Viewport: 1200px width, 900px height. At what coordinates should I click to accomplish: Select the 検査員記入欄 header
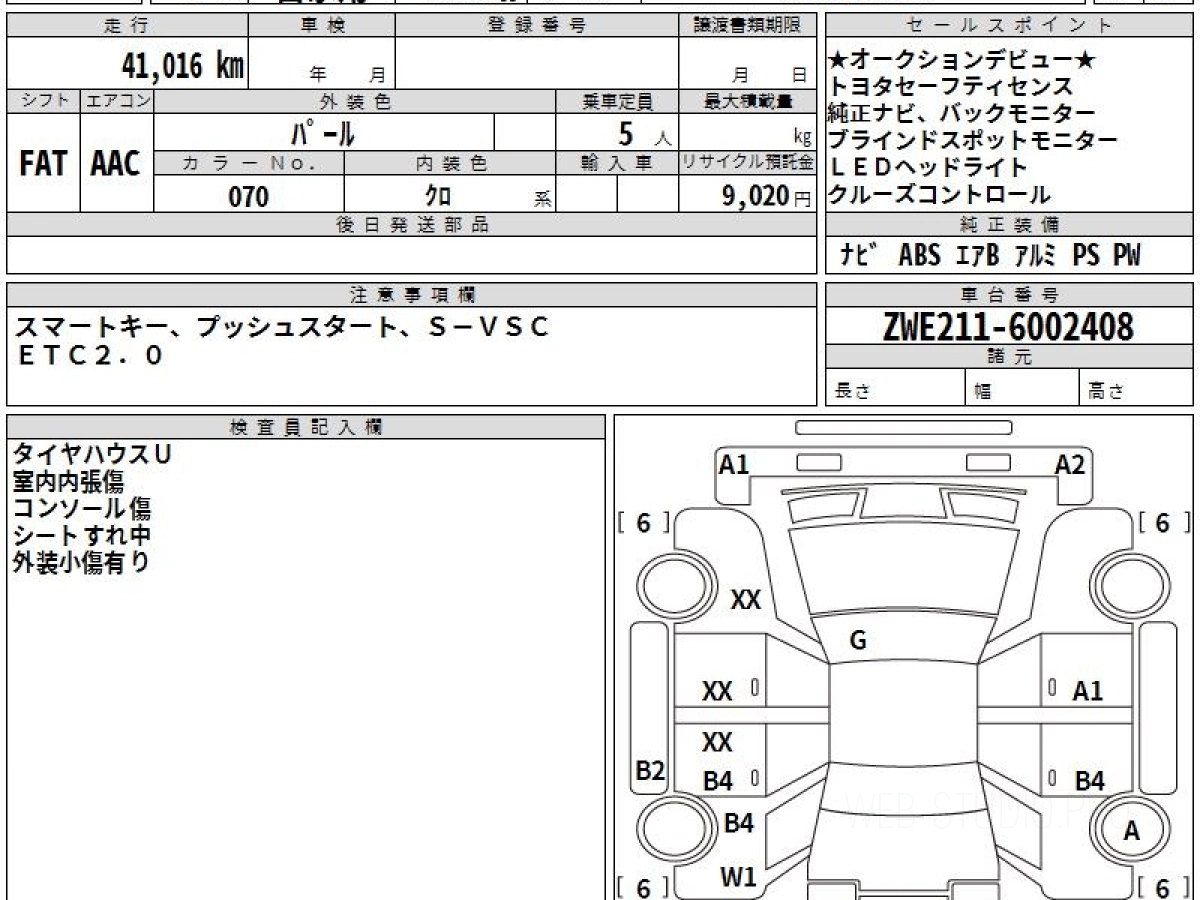tap(306, 427)
